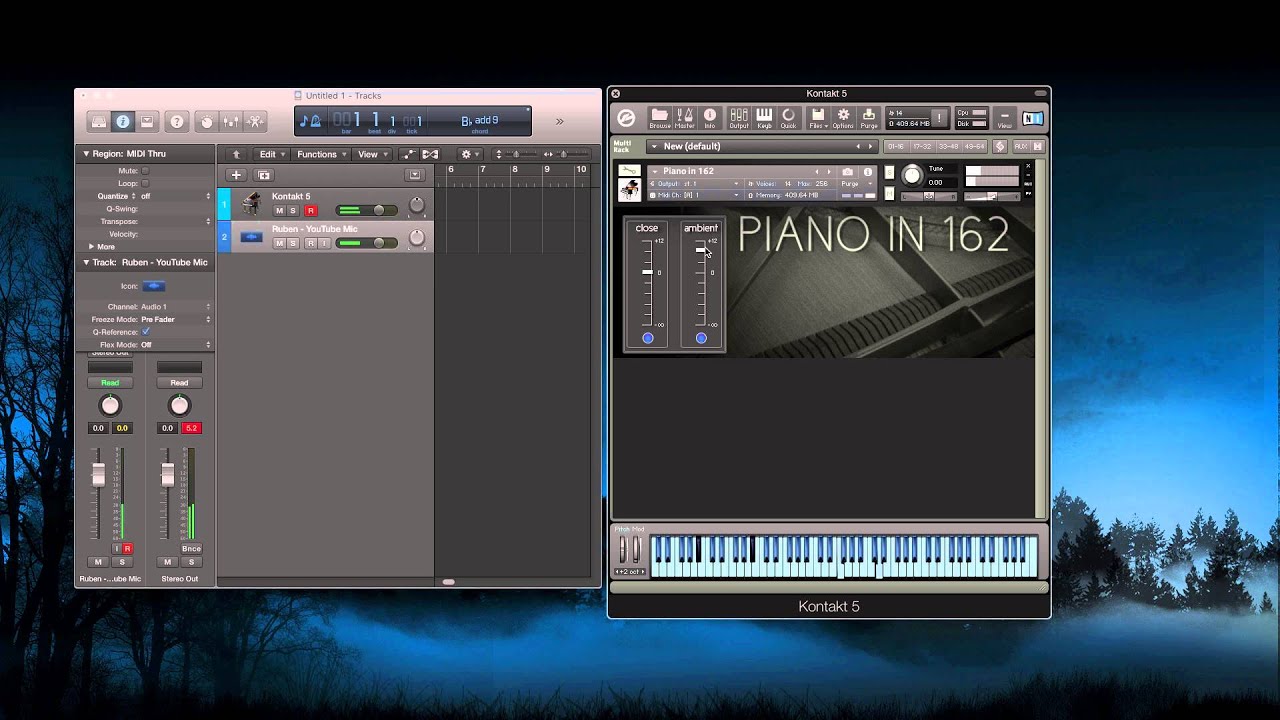The image size is (1280, 720).
Task: Select the 17-32 rack page tab
Action: (922, 146)
